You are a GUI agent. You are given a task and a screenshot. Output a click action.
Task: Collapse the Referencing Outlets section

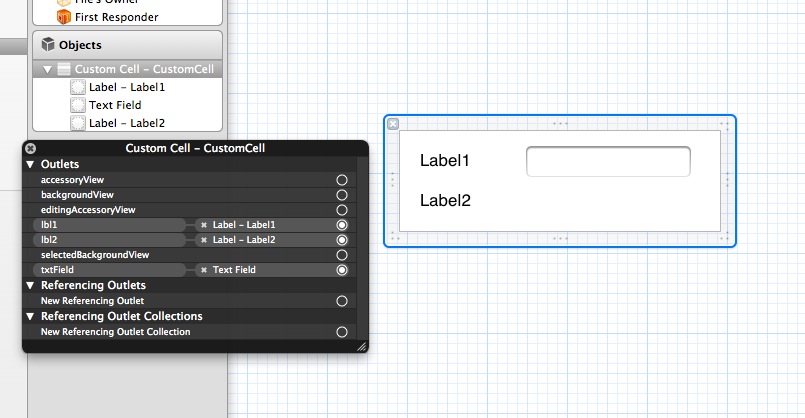point(30,286)
